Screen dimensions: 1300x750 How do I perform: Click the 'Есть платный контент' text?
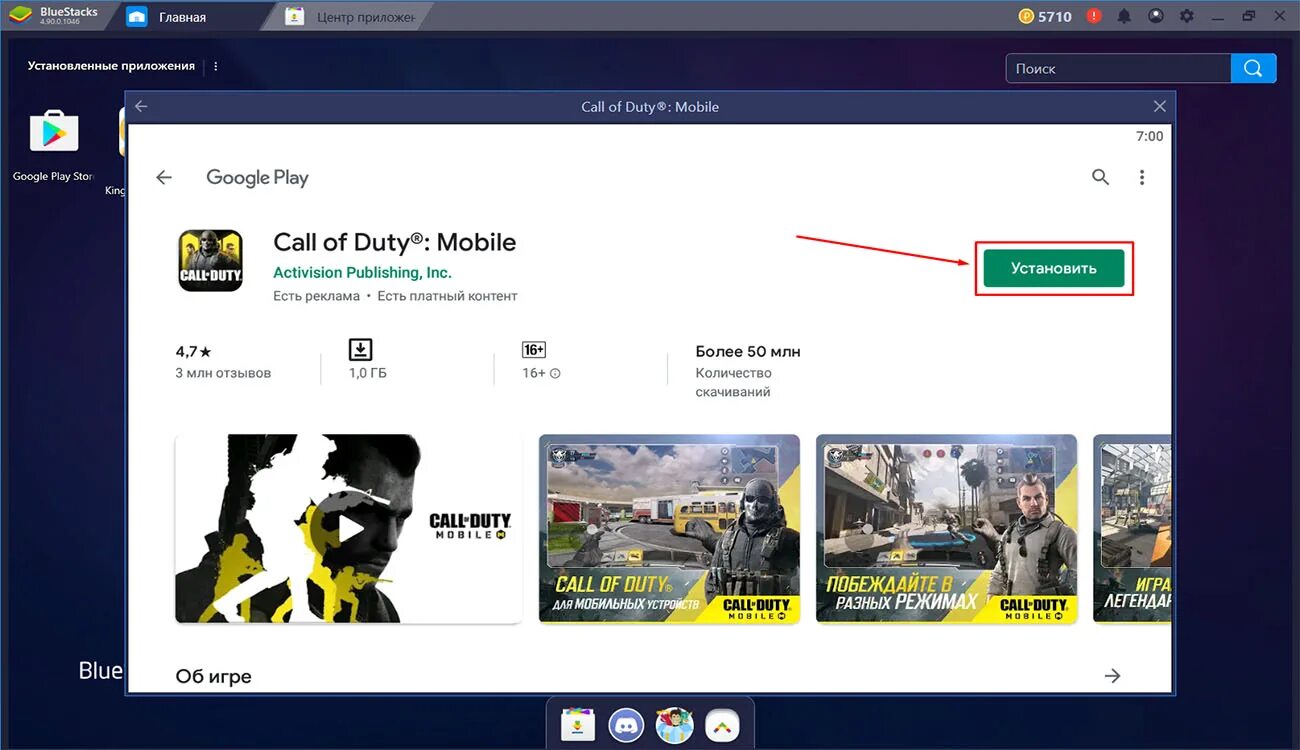[447, 296]
